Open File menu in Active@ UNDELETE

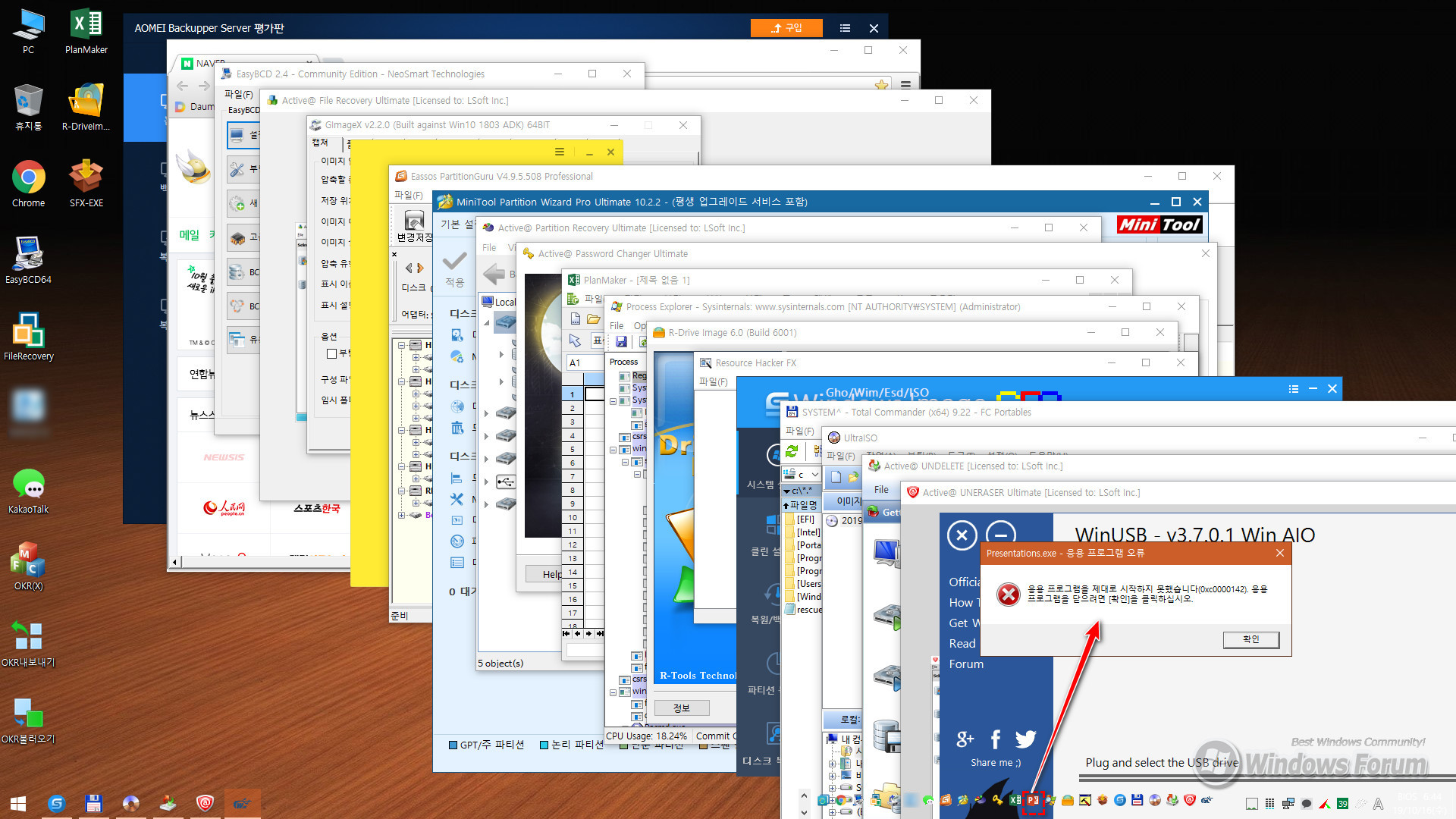(881, 490)
